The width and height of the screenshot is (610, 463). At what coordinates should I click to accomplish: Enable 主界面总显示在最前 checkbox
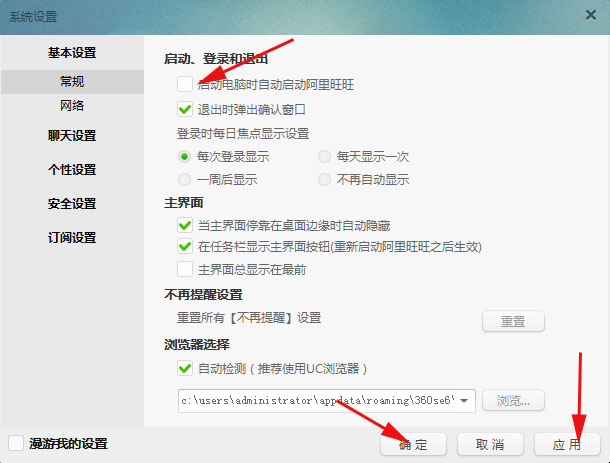click(185, 269)
